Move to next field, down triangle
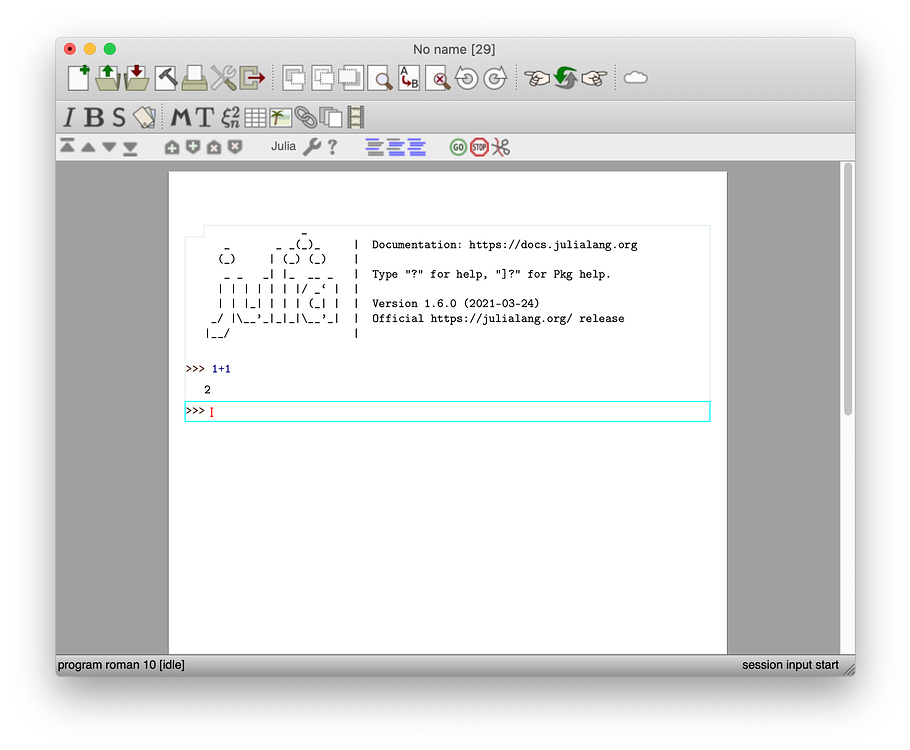The width and height of the screenshot is (910, 750). [109, 147]
